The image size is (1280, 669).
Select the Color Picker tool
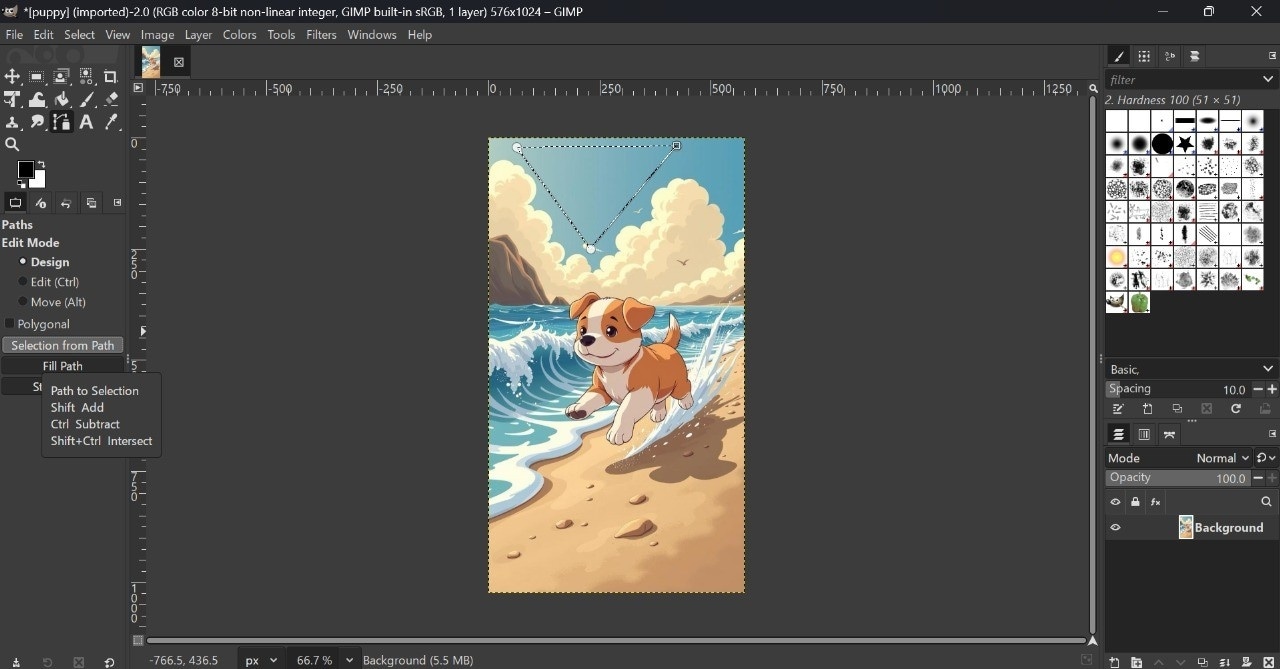[x=111, y=122]
